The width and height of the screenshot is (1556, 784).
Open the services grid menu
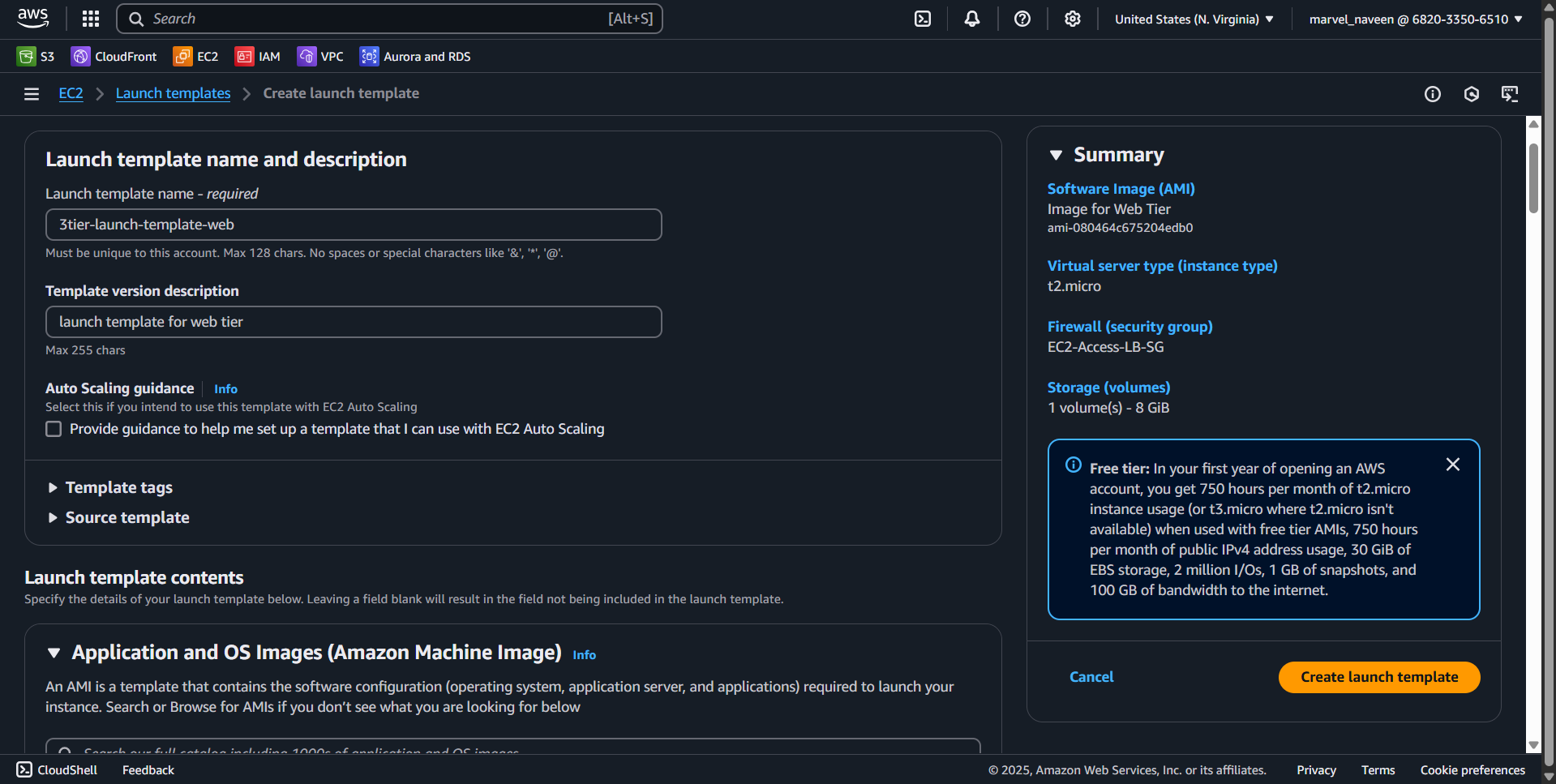(91, 19)
